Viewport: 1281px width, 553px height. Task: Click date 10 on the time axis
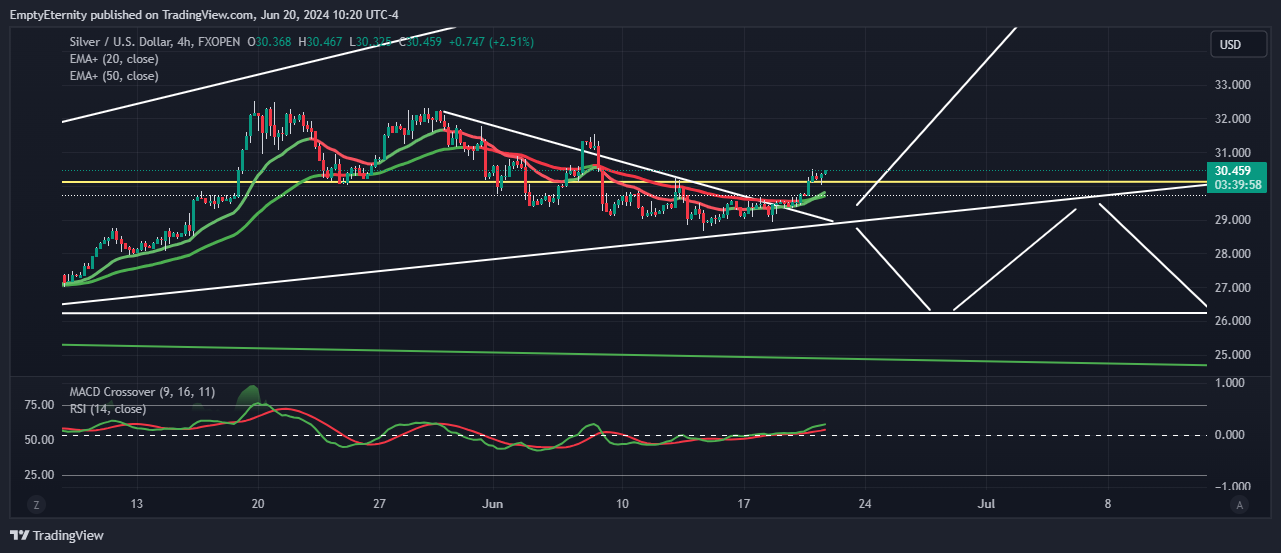point(622,505)
